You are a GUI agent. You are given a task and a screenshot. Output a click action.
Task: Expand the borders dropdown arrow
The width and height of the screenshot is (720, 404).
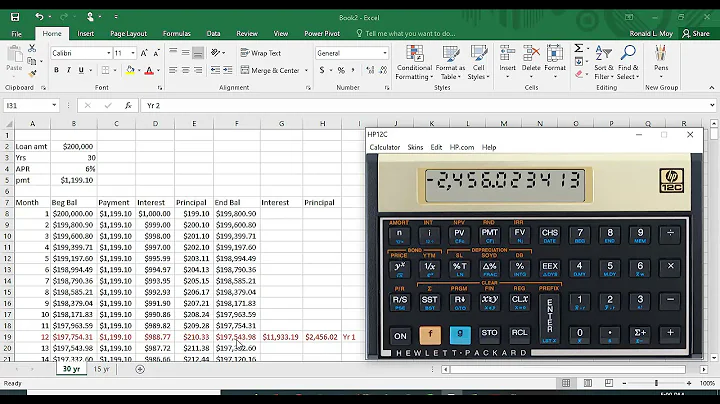[114, 71]
